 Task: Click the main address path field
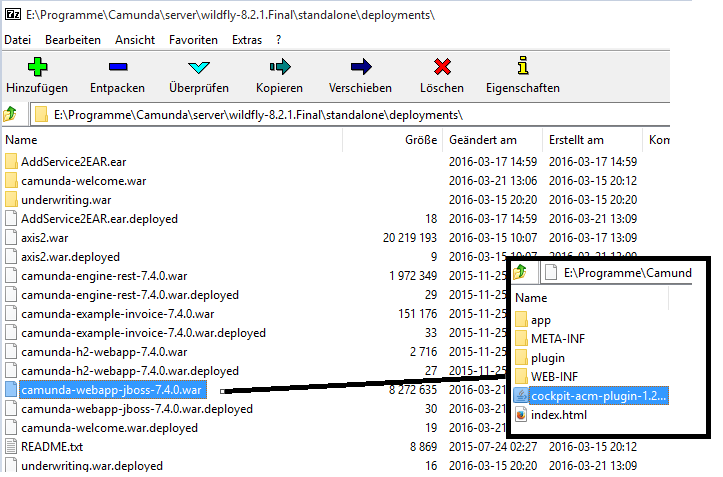(x=350, y=114)
